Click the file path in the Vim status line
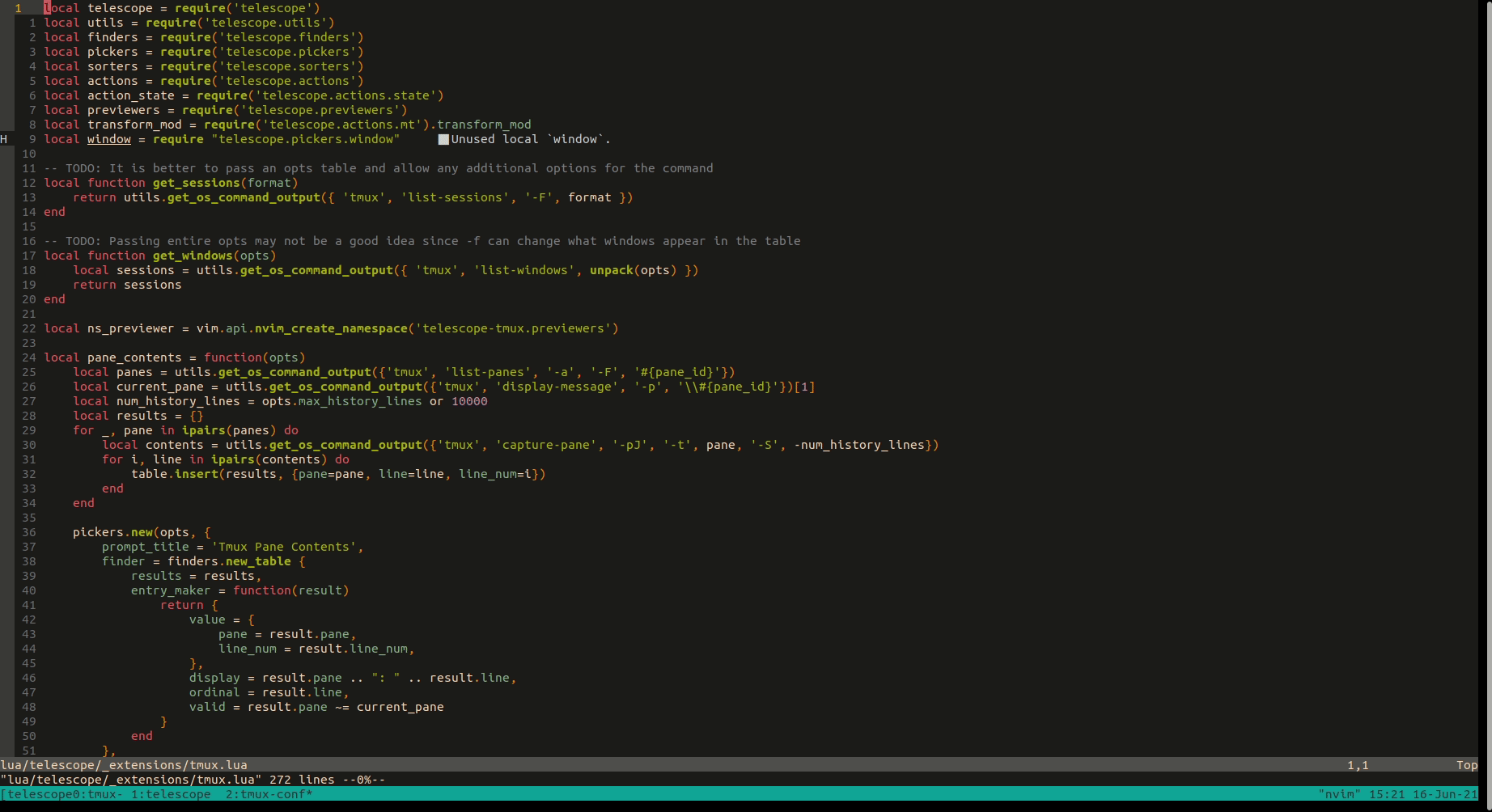This screenshot has width=1492, height=812. pos(124,765)
